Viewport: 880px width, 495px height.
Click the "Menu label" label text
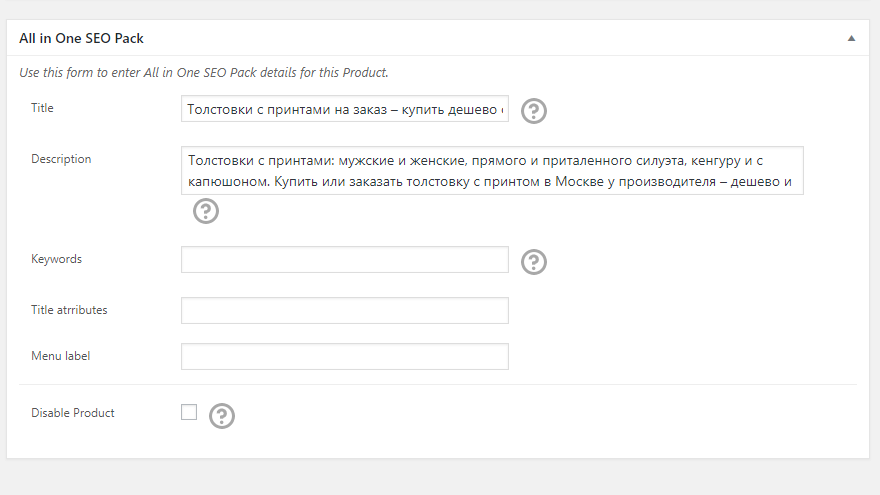61,356
